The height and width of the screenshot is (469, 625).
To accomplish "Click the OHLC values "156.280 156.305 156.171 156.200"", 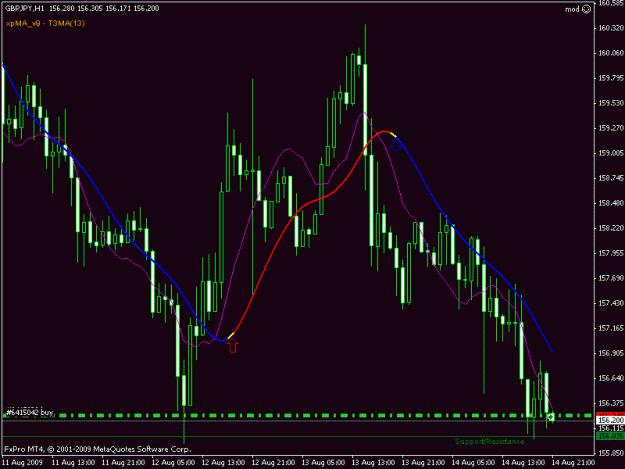I will coord(104,8).
